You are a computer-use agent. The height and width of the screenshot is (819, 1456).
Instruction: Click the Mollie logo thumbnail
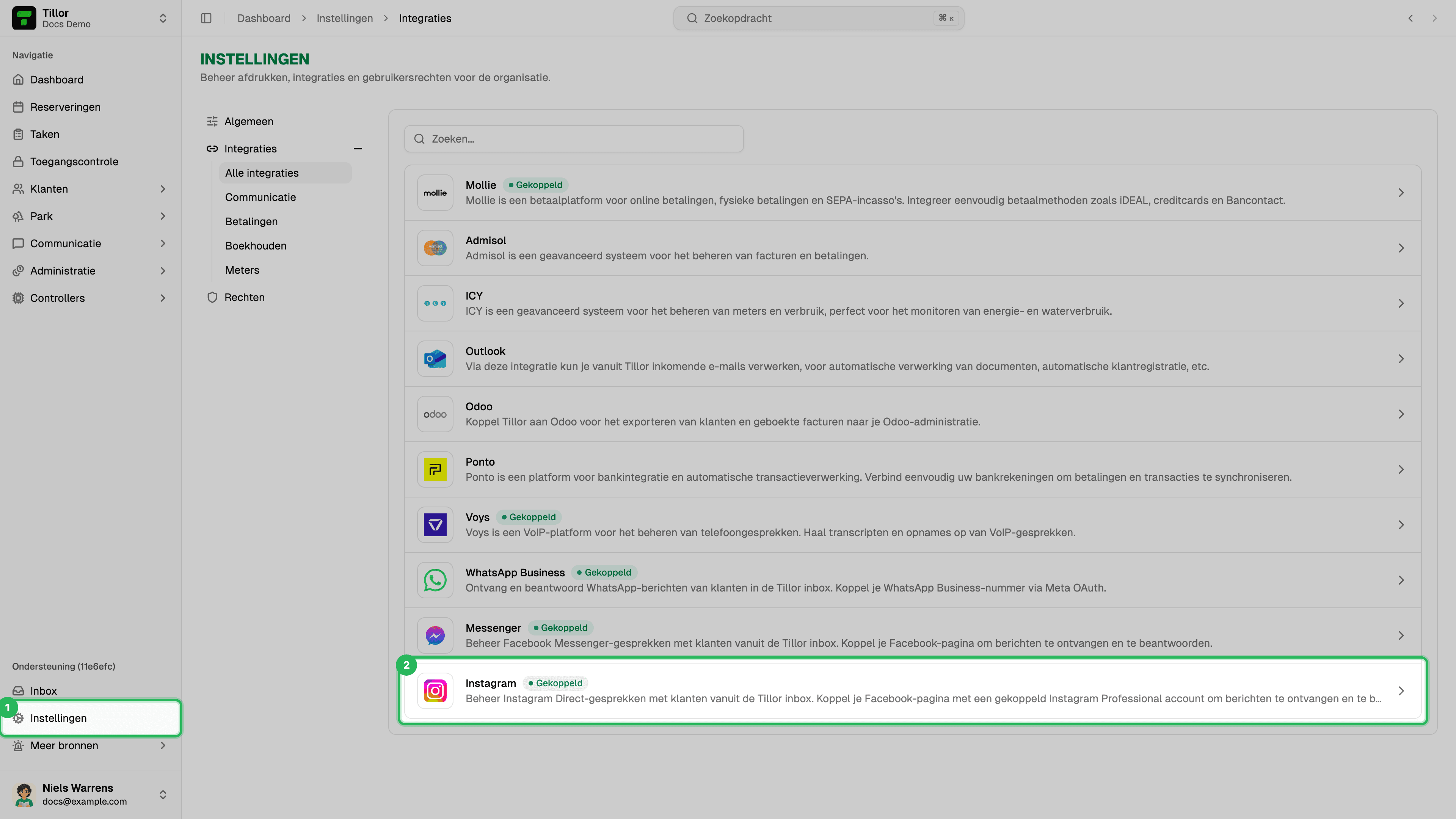coord(435,193)
